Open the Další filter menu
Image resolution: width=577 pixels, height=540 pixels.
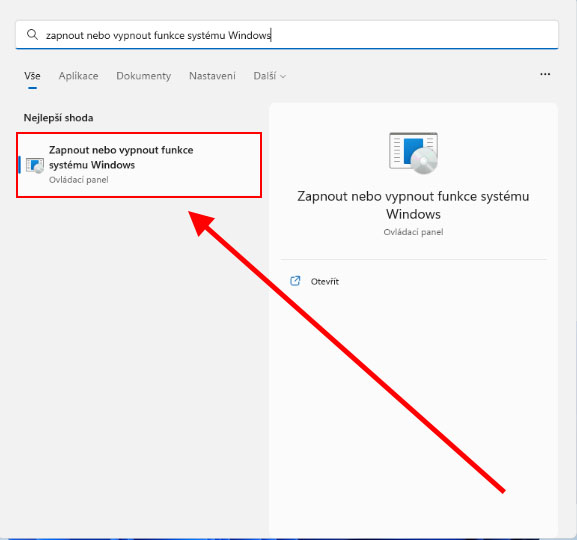(x=269, y=76)
